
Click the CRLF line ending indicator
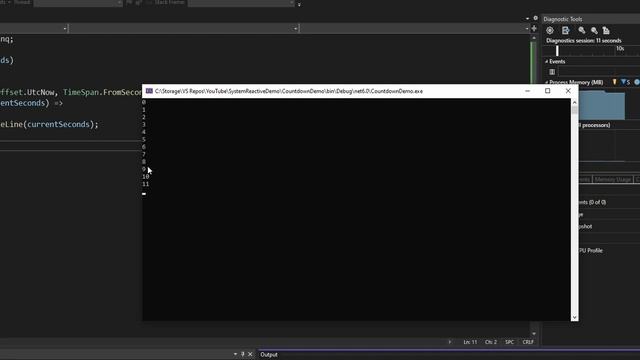coord(528,342)
